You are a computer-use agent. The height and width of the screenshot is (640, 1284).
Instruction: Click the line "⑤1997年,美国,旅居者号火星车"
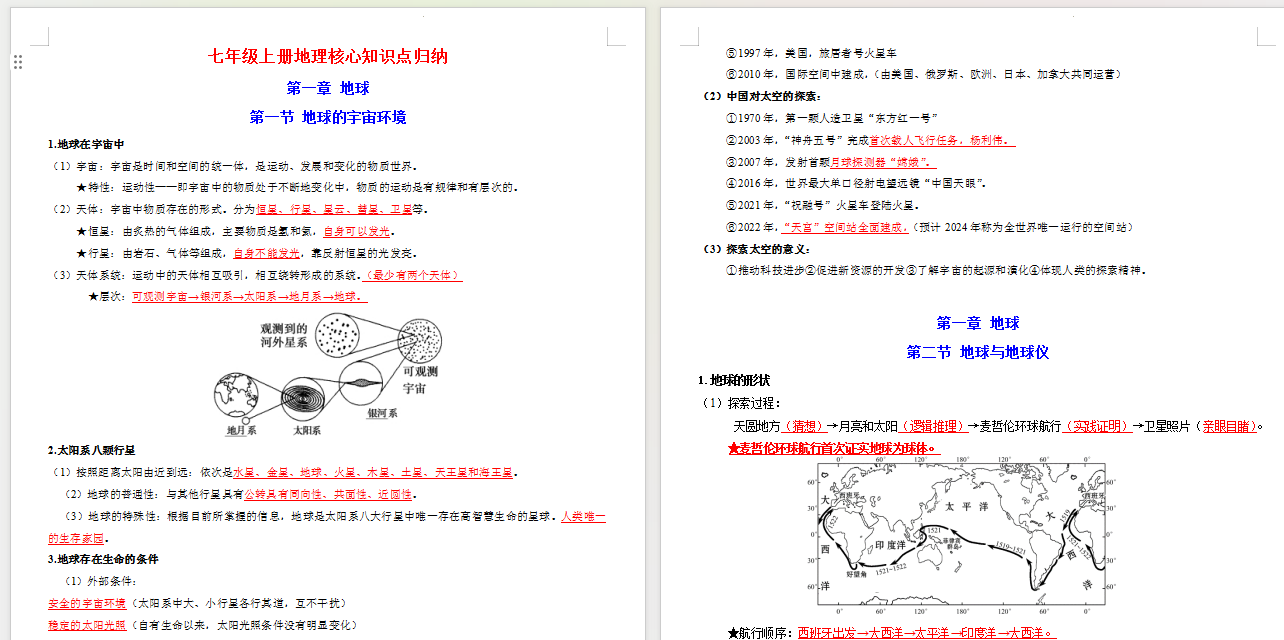pos(812,52)
